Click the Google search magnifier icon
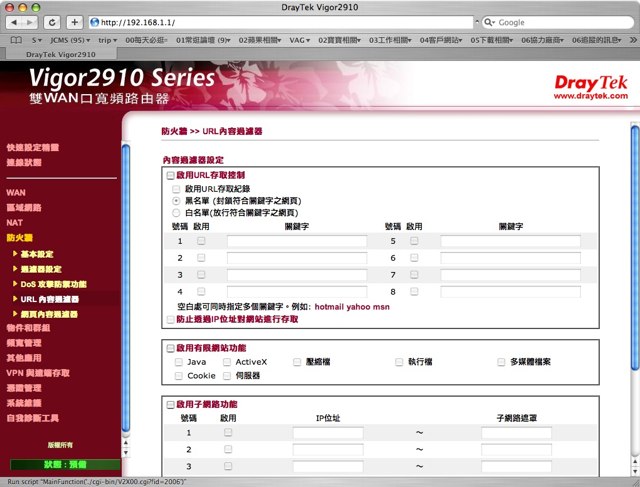Image resolution: width=640 pixels, height=487 pixels. point(489,22)
